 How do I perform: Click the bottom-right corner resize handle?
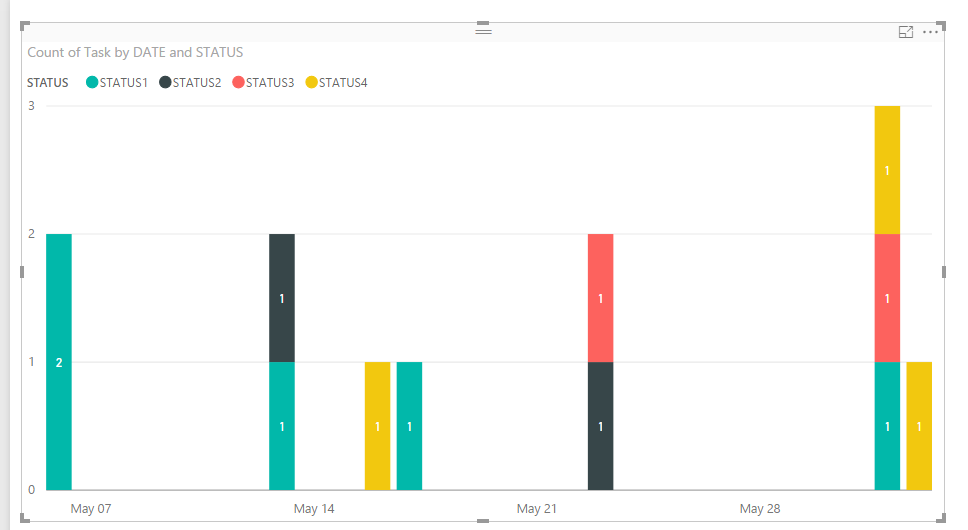click(942, 519)
